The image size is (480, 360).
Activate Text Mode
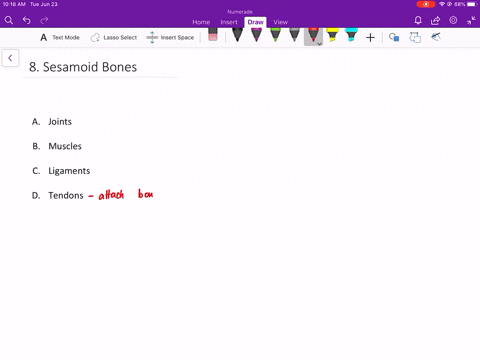coord(60,37)
